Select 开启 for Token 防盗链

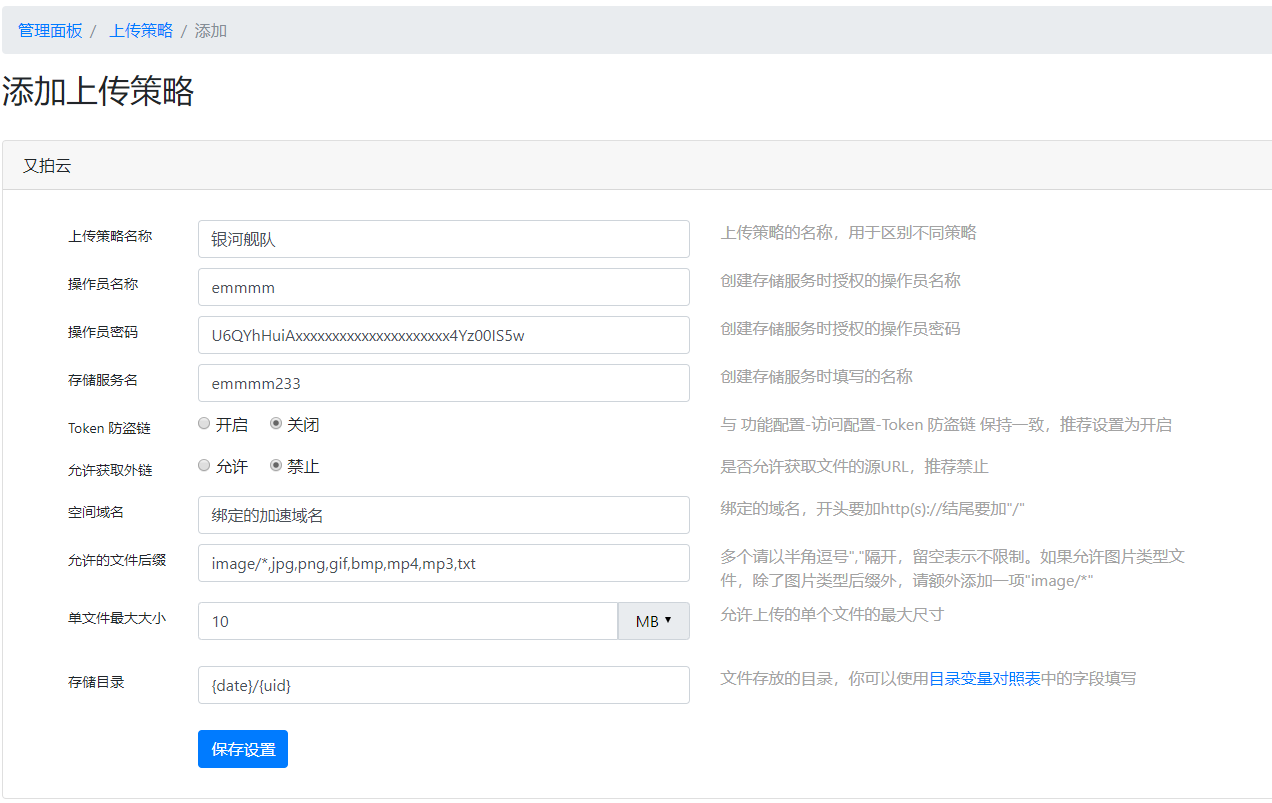[205, 424]
